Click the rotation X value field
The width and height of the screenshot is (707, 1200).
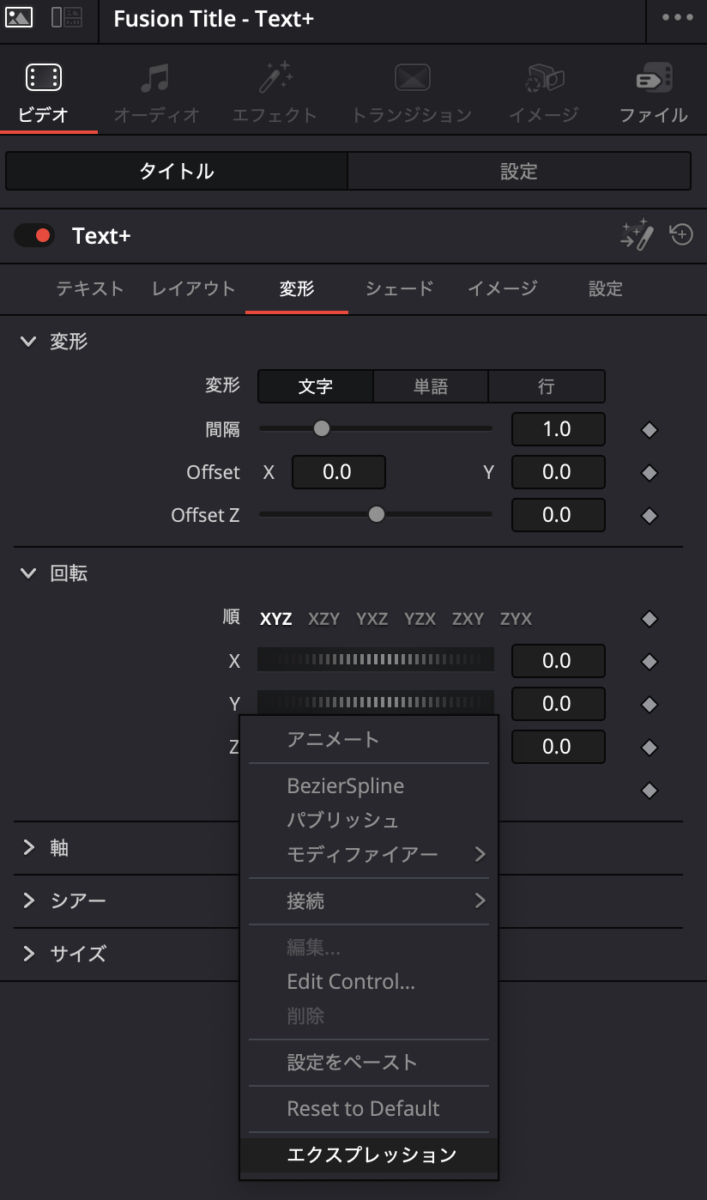[x=558, y=661]
